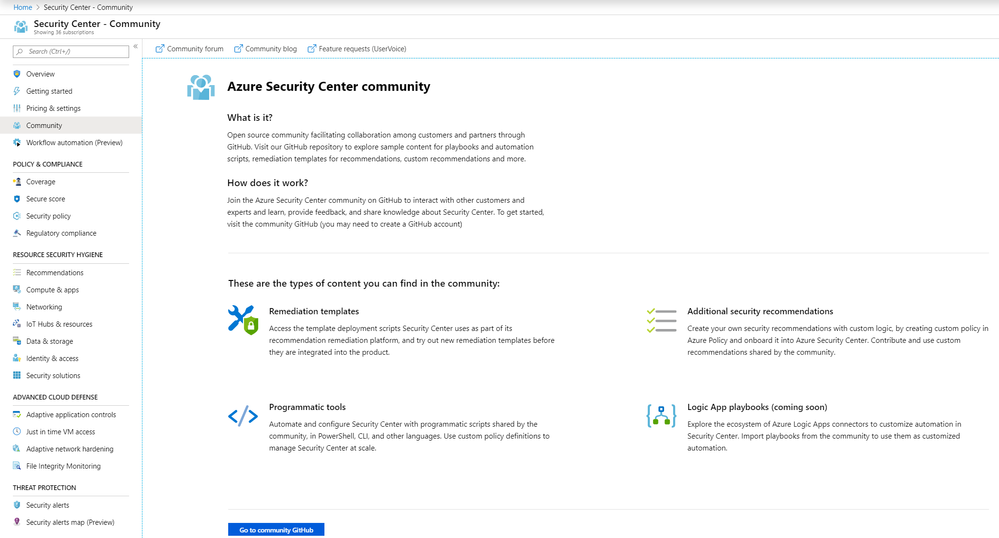The image size is (999, 538).
Task: Open the Community forum link
Action: click(189, 48)
